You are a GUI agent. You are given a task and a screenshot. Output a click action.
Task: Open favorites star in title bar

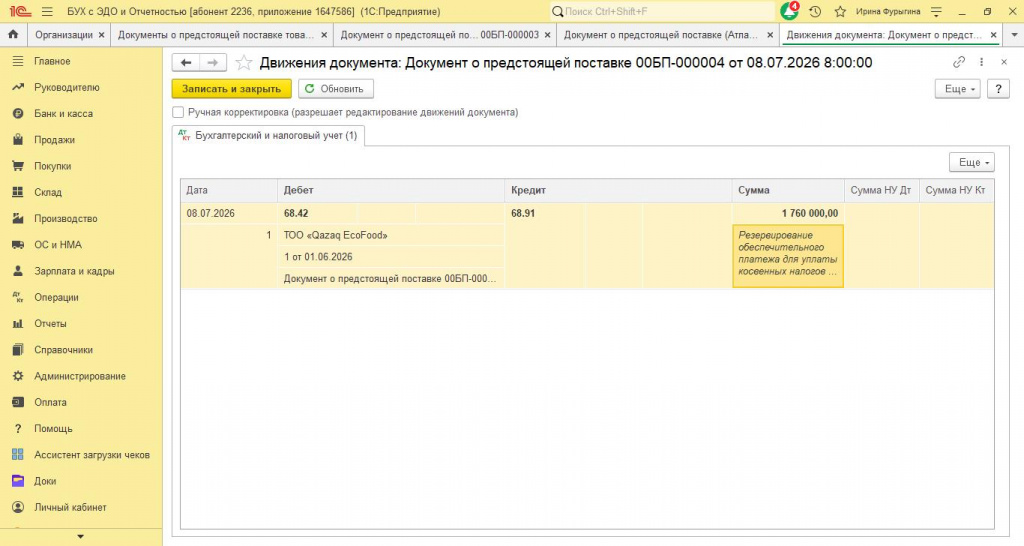pos(840,12)
